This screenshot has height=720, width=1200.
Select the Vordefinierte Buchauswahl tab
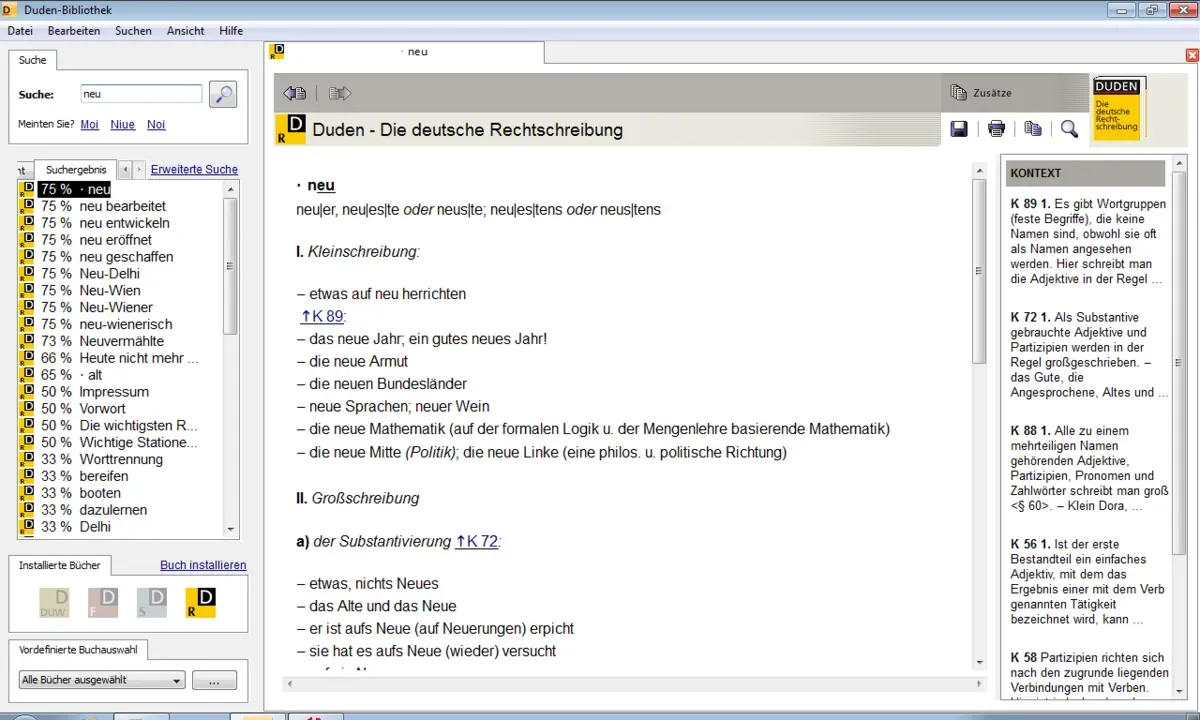tap(78, 650)
